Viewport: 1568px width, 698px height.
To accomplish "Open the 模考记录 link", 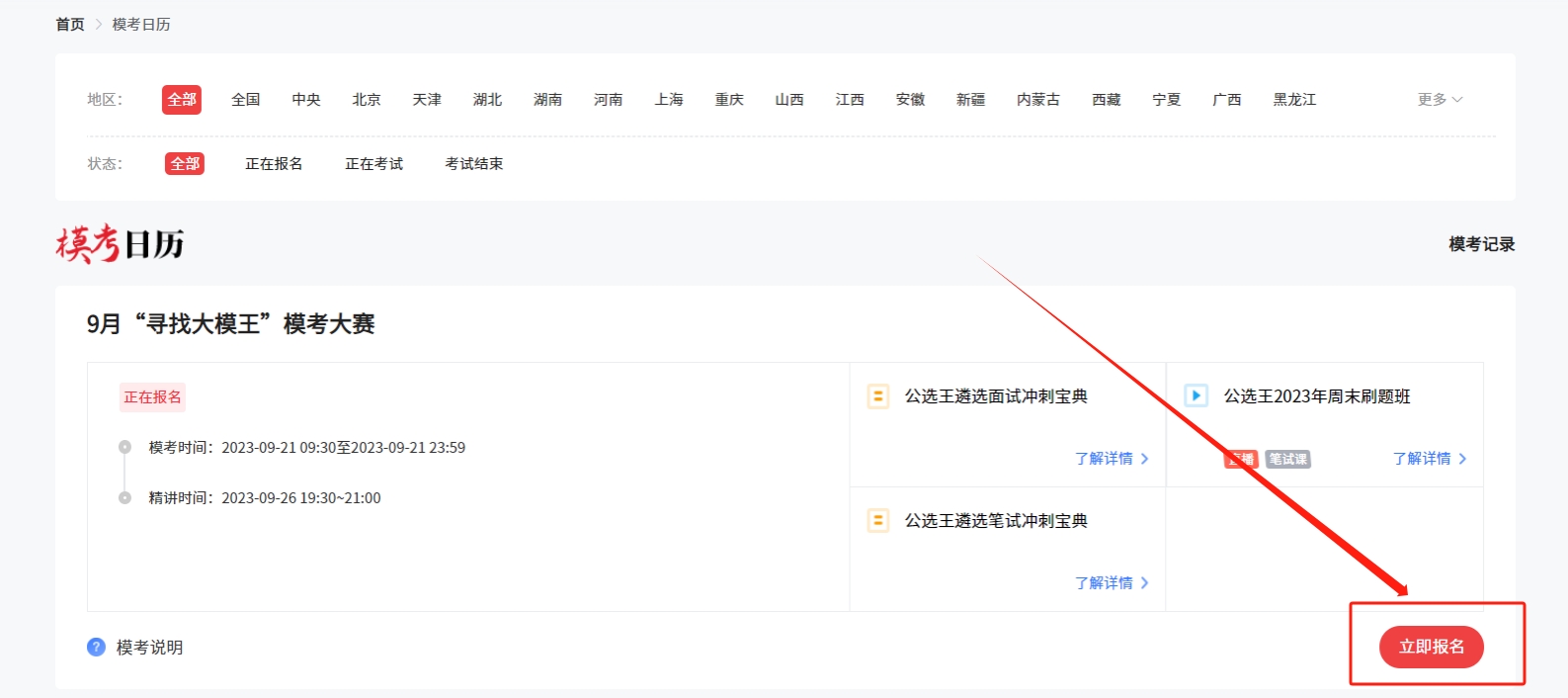I will point(1481,244).
